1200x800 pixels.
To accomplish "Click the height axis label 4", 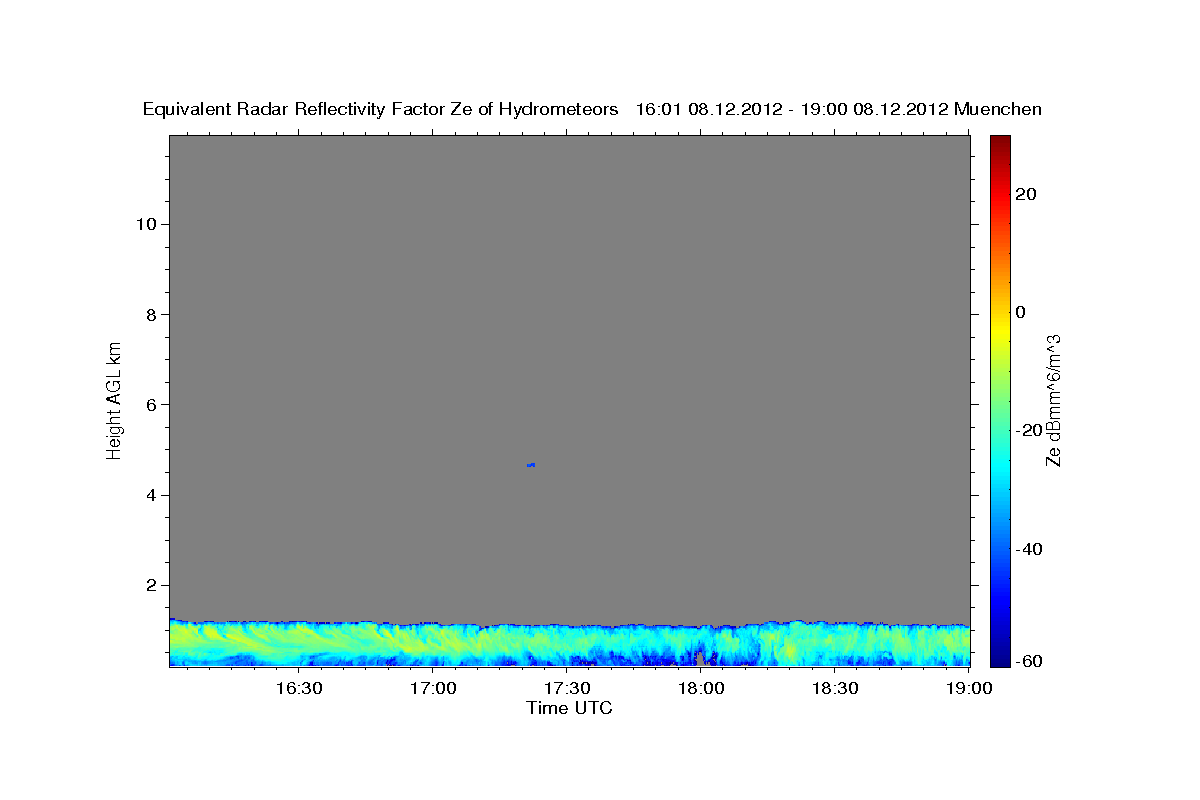I will (152, 495).
